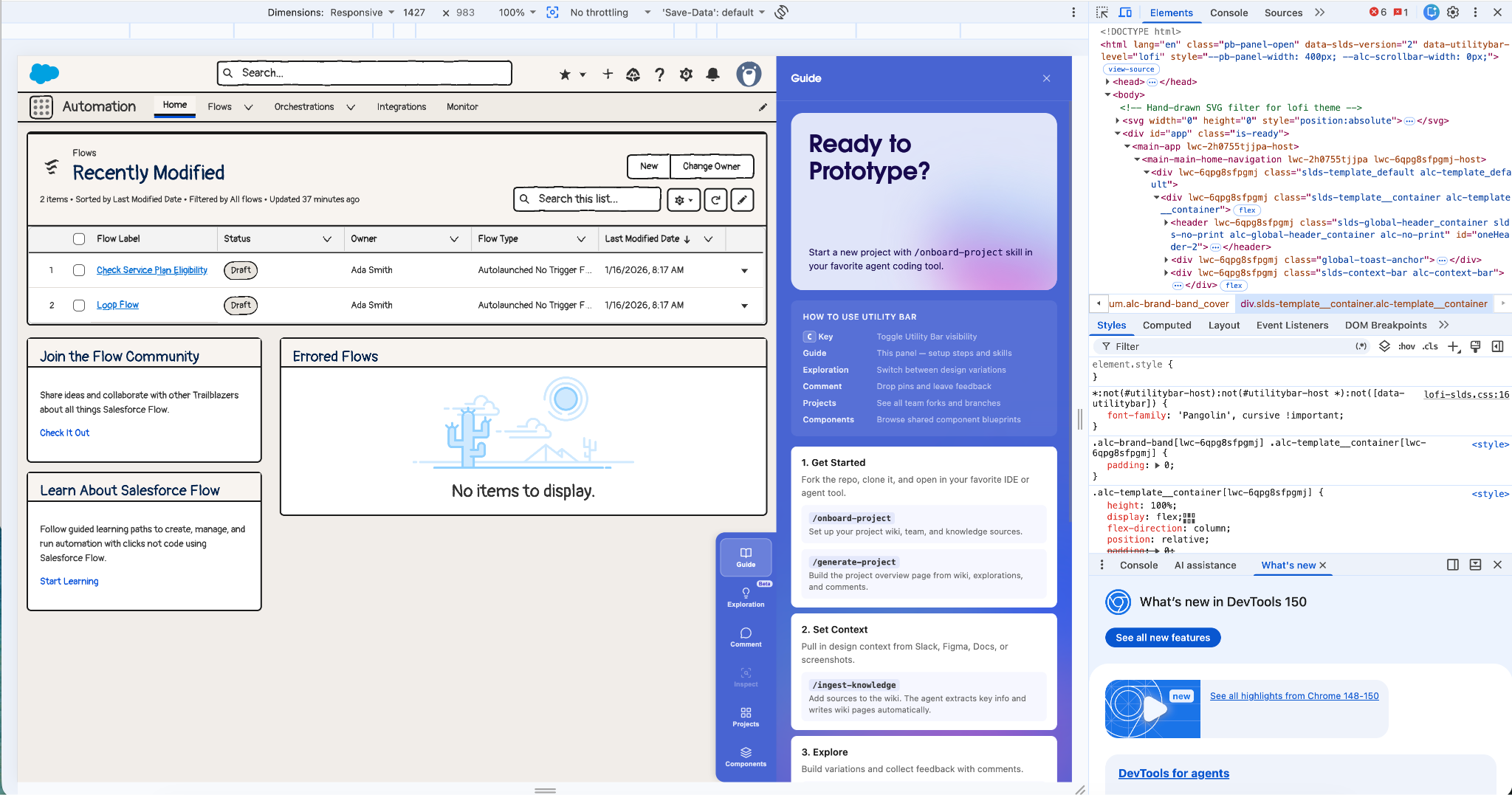Open the Help question mark icon
Screen dimensions: 1512x795
(659, 75)
